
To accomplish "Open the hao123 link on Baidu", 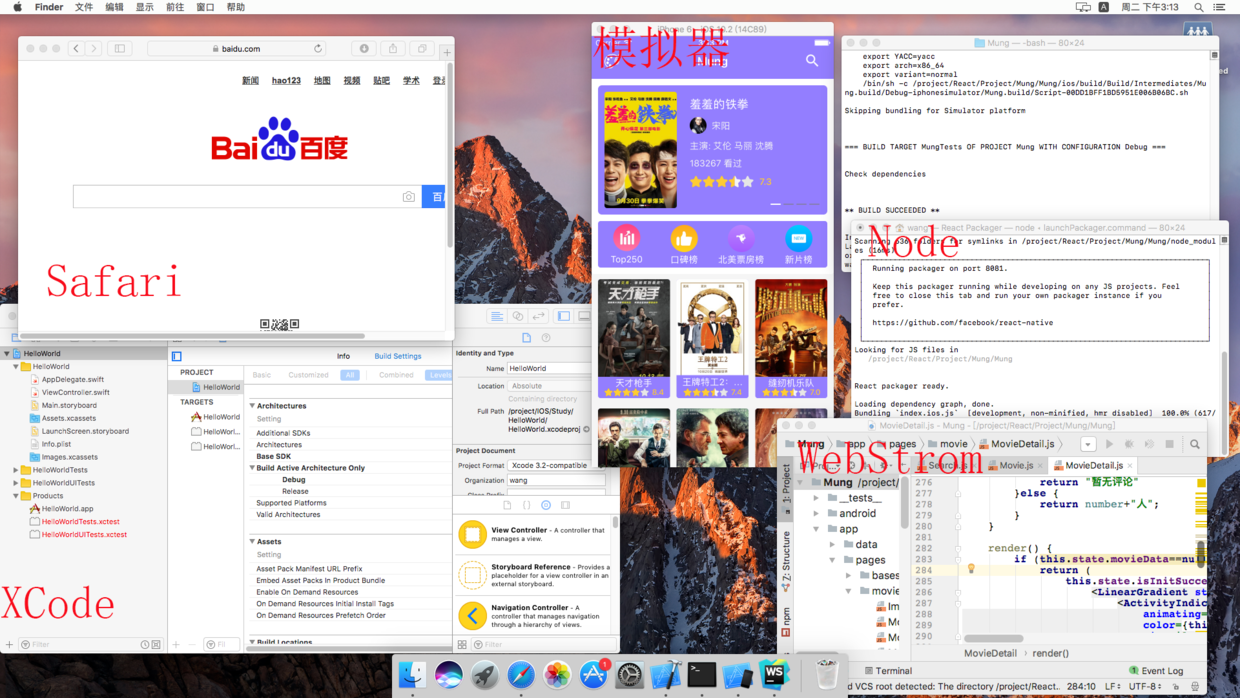I will (288, 80).
